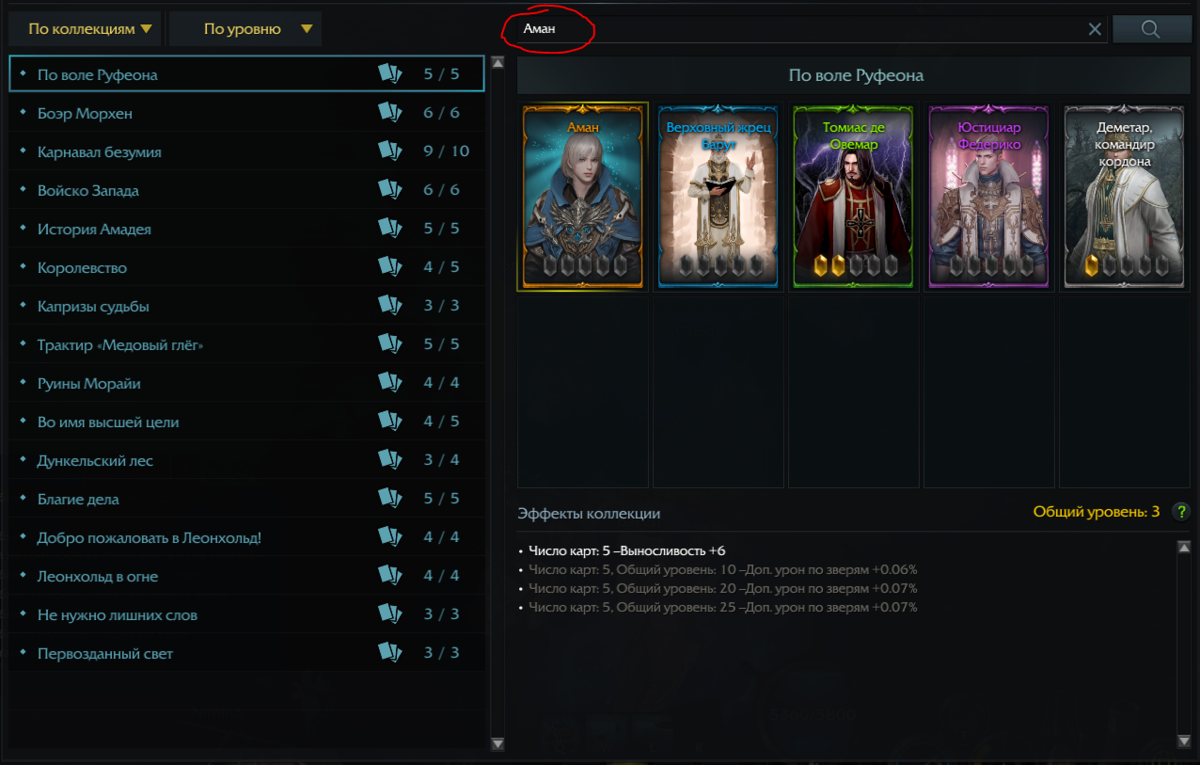Click the collection list scroll-down arrow
Image resolution: width=1200 pixels, height=765 pixels.
pyautogui.click(x=498, y=744)
